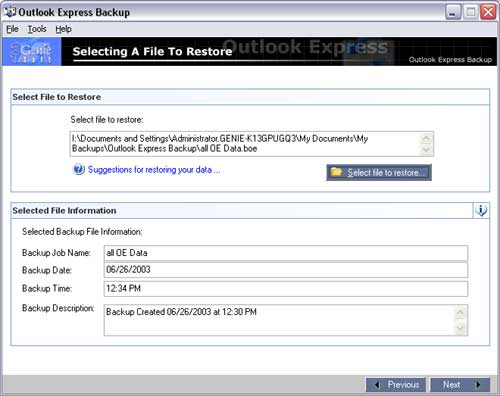Click the Genie-Soft logo in banner
The height and width of the screenshot is (396, 500).
(32, 52)
